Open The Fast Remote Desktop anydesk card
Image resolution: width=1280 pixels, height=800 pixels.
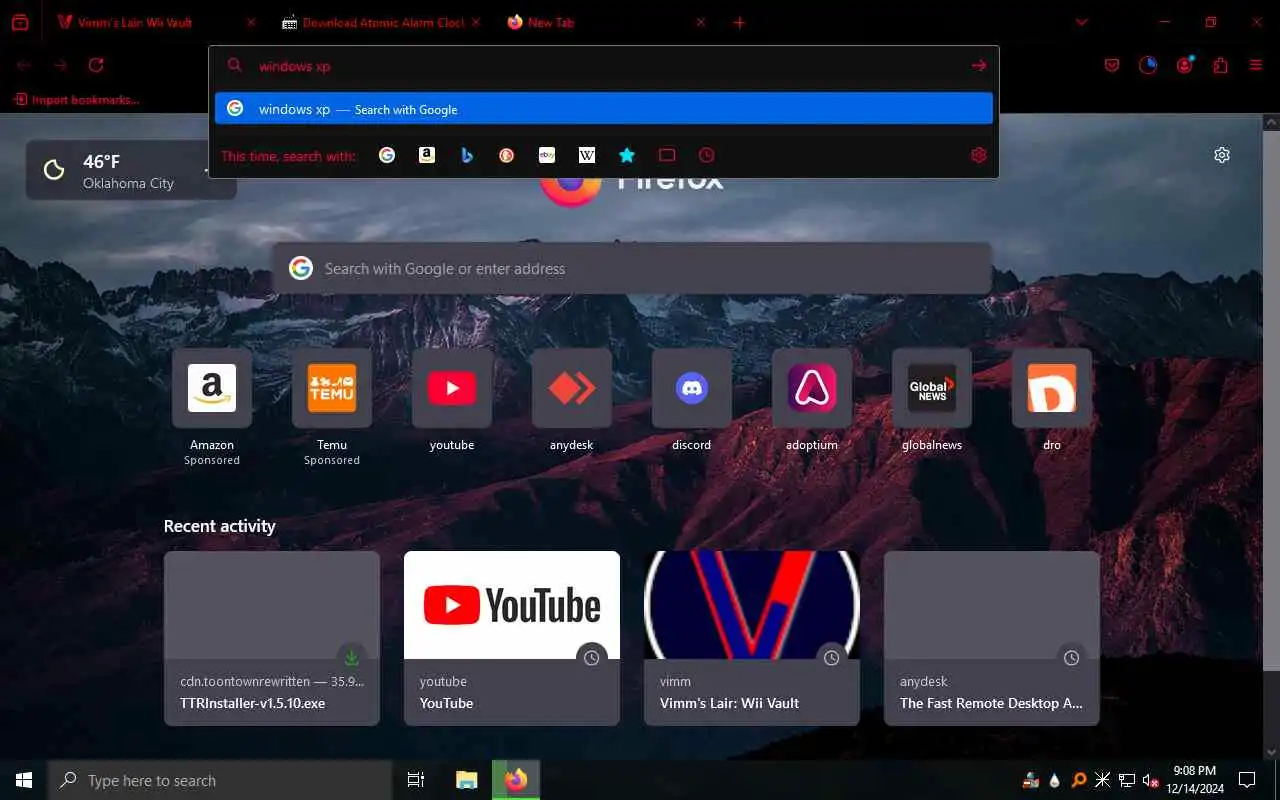tap(992, 638)
